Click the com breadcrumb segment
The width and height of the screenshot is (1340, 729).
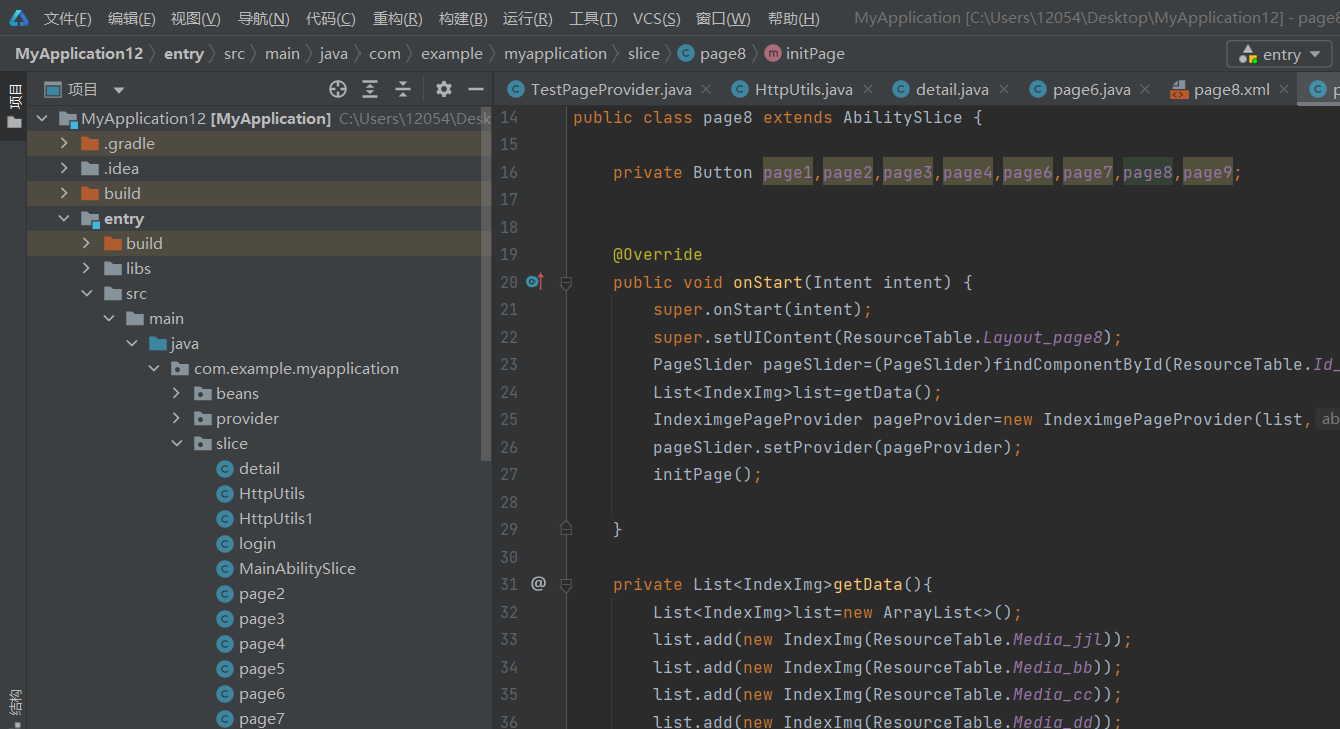point(384,54)
